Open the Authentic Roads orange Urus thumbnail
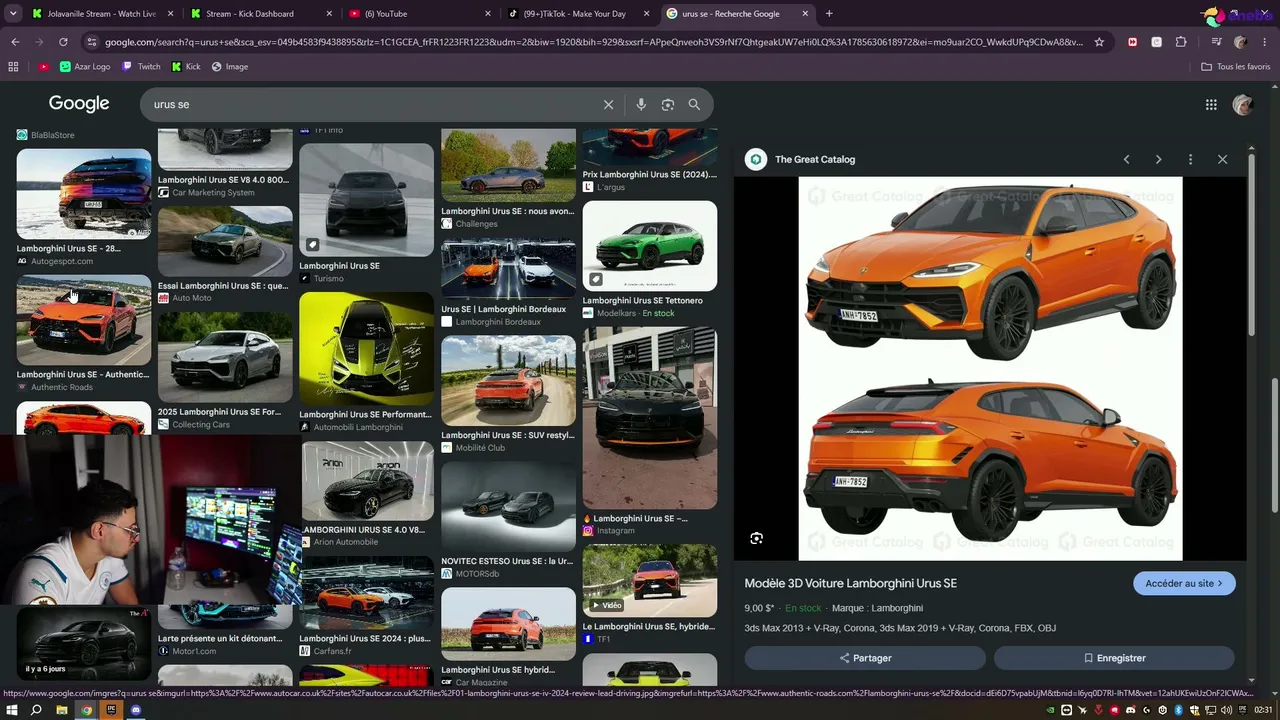The height and width of the screenshot is (720, 1280). 84,320
